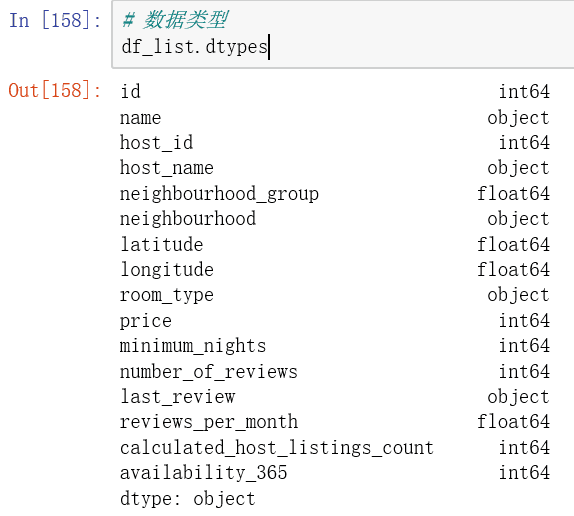Click the Out[158] output prompt

point(55,90)
